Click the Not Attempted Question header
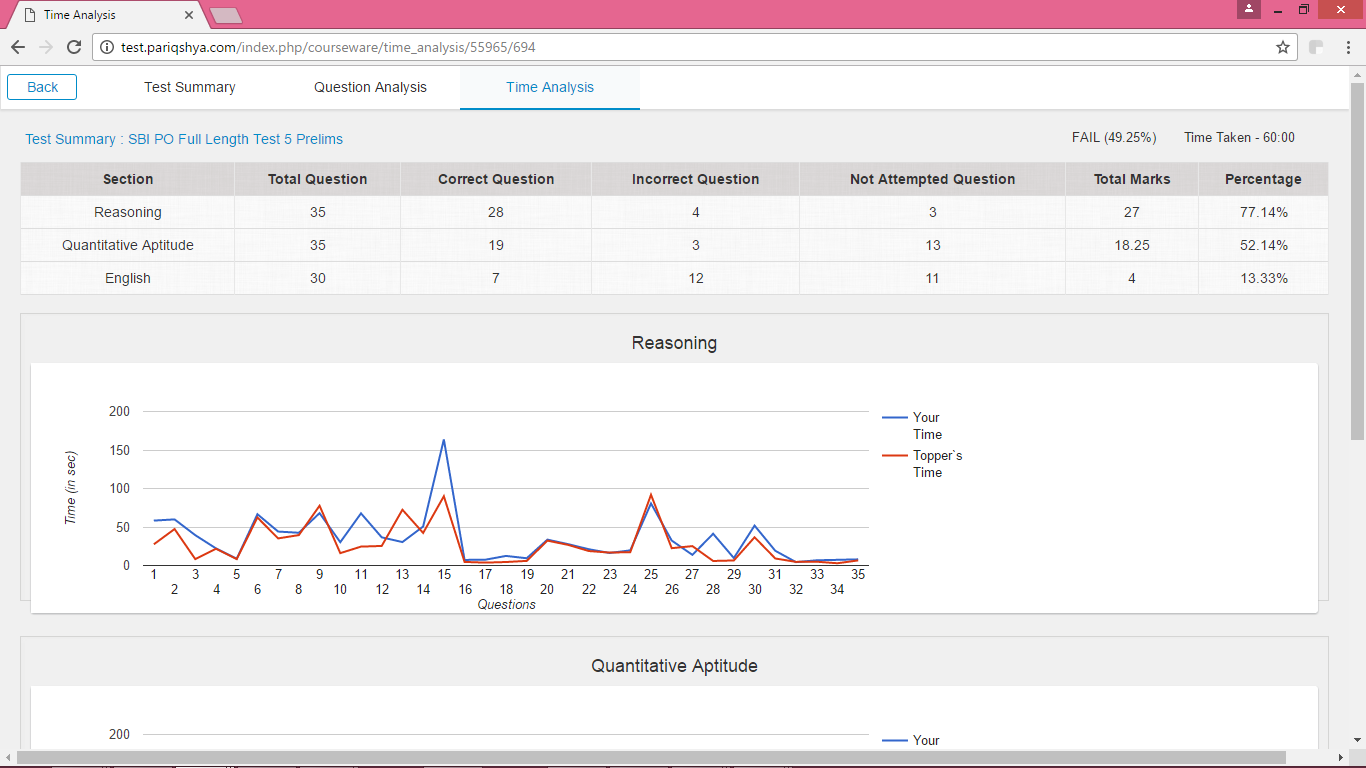Screen dimensions: 1366x768 [932, 179]
